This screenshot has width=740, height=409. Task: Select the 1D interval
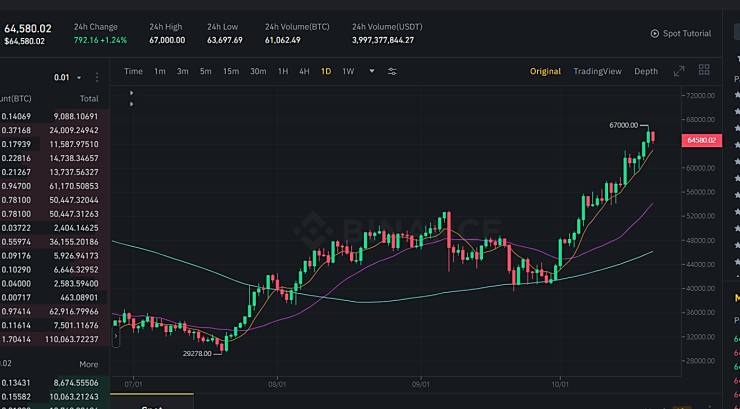coord(326,71)
